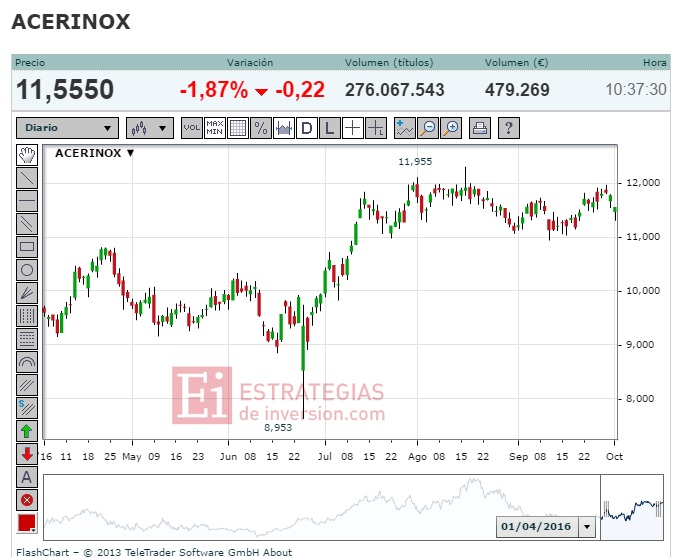
Task: Toggle percent scale mode
Action: click(x=261, y=128)
